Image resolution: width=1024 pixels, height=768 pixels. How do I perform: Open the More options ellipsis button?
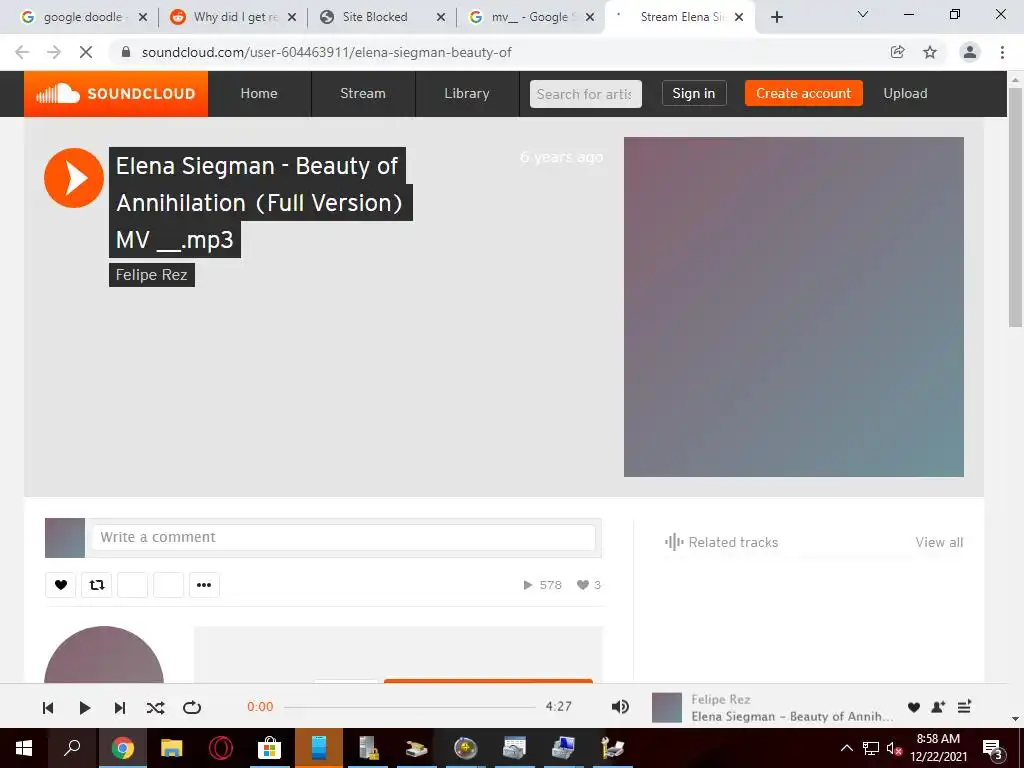point(204,584)
